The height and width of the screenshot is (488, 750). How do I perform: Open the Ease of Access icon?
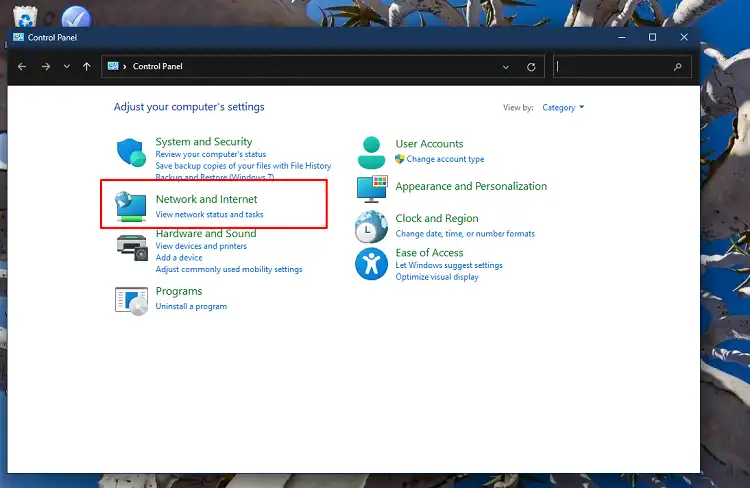point(371,264)
